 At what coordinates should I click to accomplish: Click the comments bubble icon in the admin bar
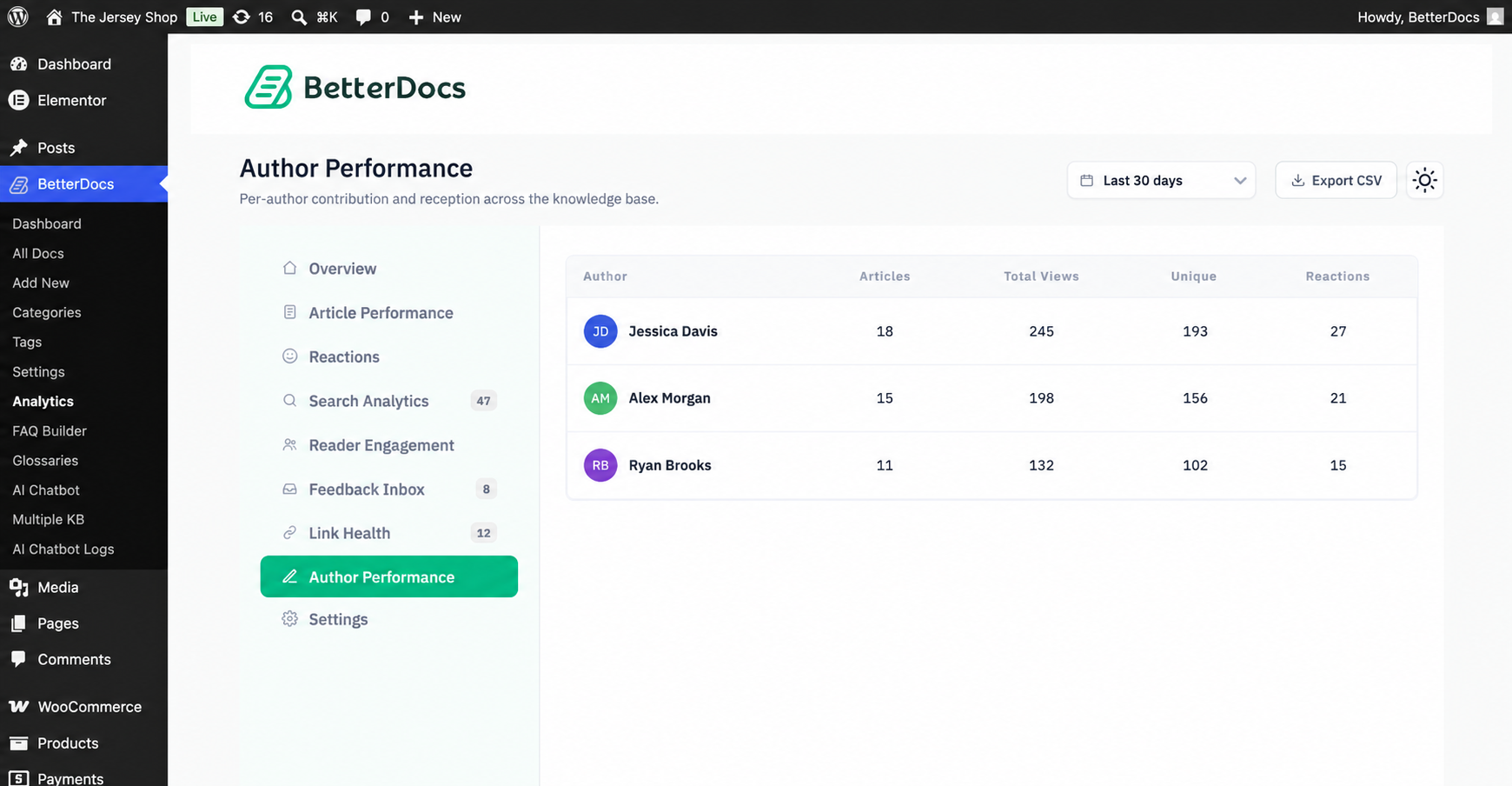click(x=363, y=17)
